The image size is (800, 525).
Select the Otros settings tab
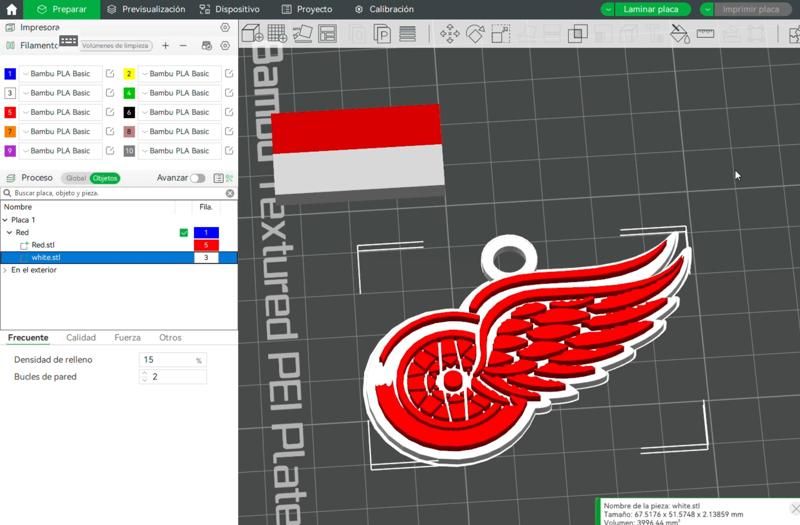[170, 338]
